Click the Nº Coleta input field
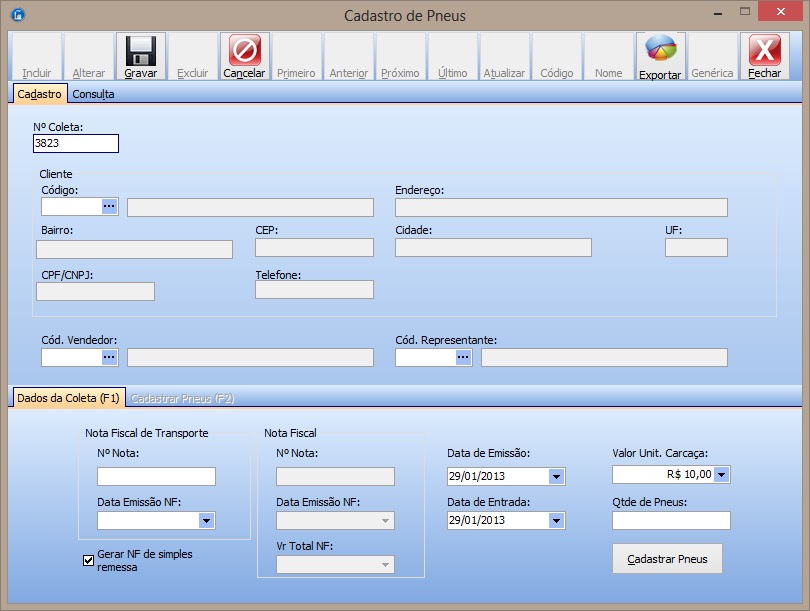Image resolution: width=810 pixels, height=611 pixels. [x=75, y=143]
